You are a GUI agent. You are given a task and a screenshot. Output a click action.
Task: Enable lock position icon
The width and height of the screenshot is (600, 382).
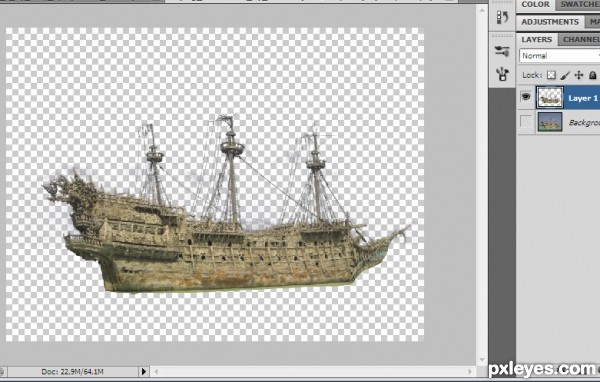pyautogui.click(x=579, y=75)
